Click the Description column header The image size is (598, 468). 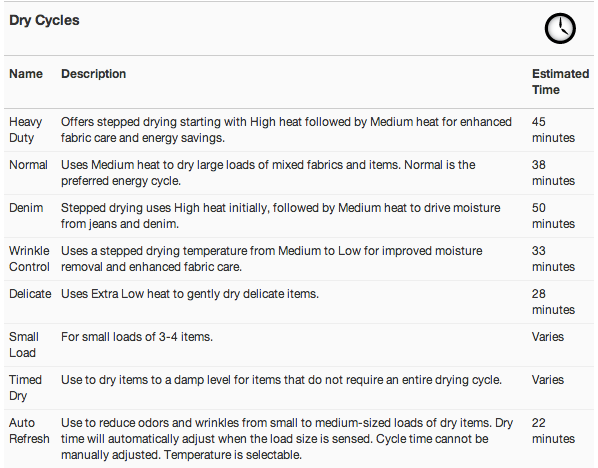93,74
